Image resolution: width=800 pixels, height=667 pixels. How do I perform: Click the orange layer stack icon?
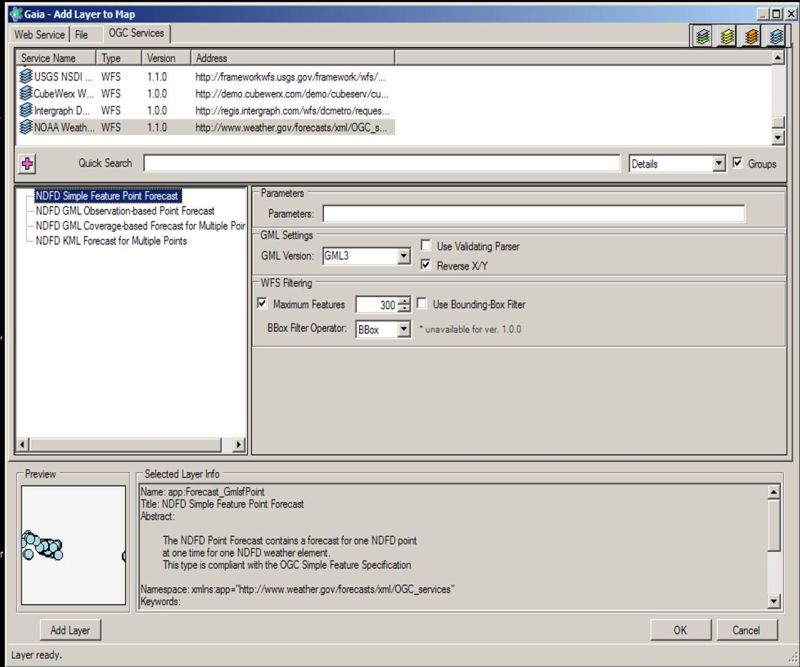tap(752, 36)
